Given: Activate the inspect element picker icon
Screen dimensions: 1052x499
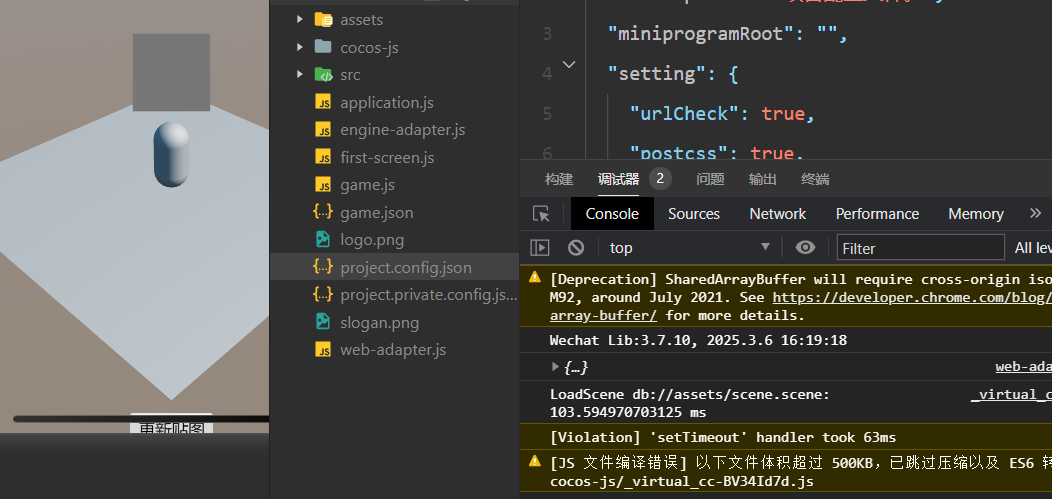Looking at the screenshot, I should coord(541,214).
